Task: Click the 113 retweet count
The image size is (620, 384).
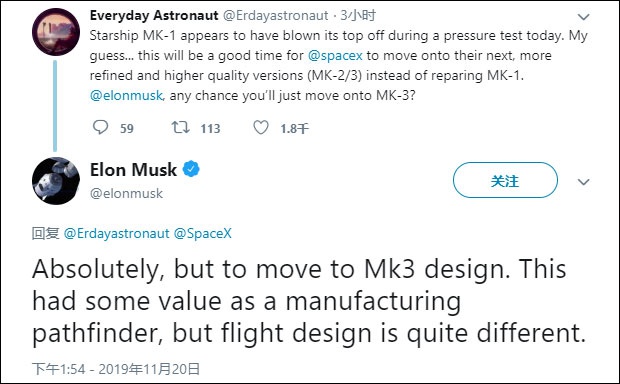Action: (210, 129)
